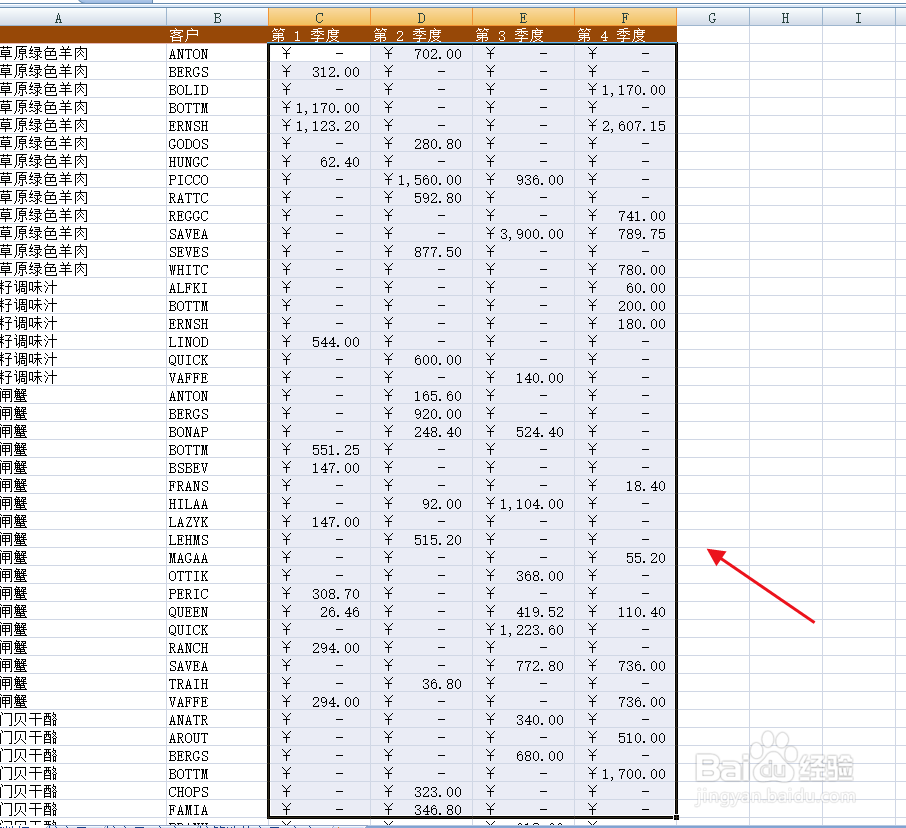Click the ¥312.00 cell for BERGS
The width and height of the screenshot is (906, 828).
(x=320, y=72)
